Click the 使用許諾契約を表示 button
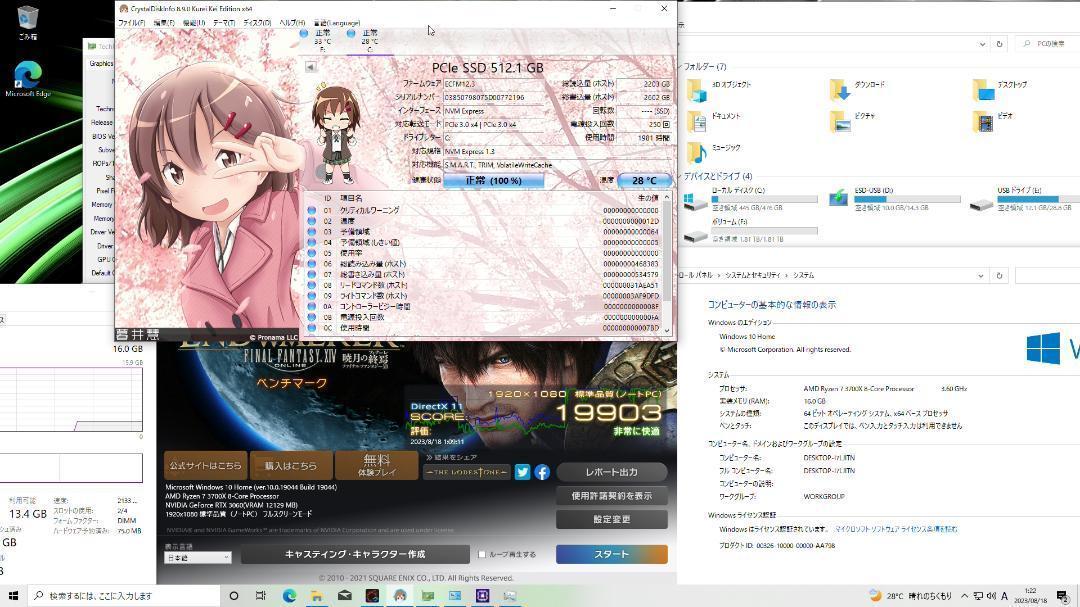Viewport: 1080px width, 607px height. 612,495
